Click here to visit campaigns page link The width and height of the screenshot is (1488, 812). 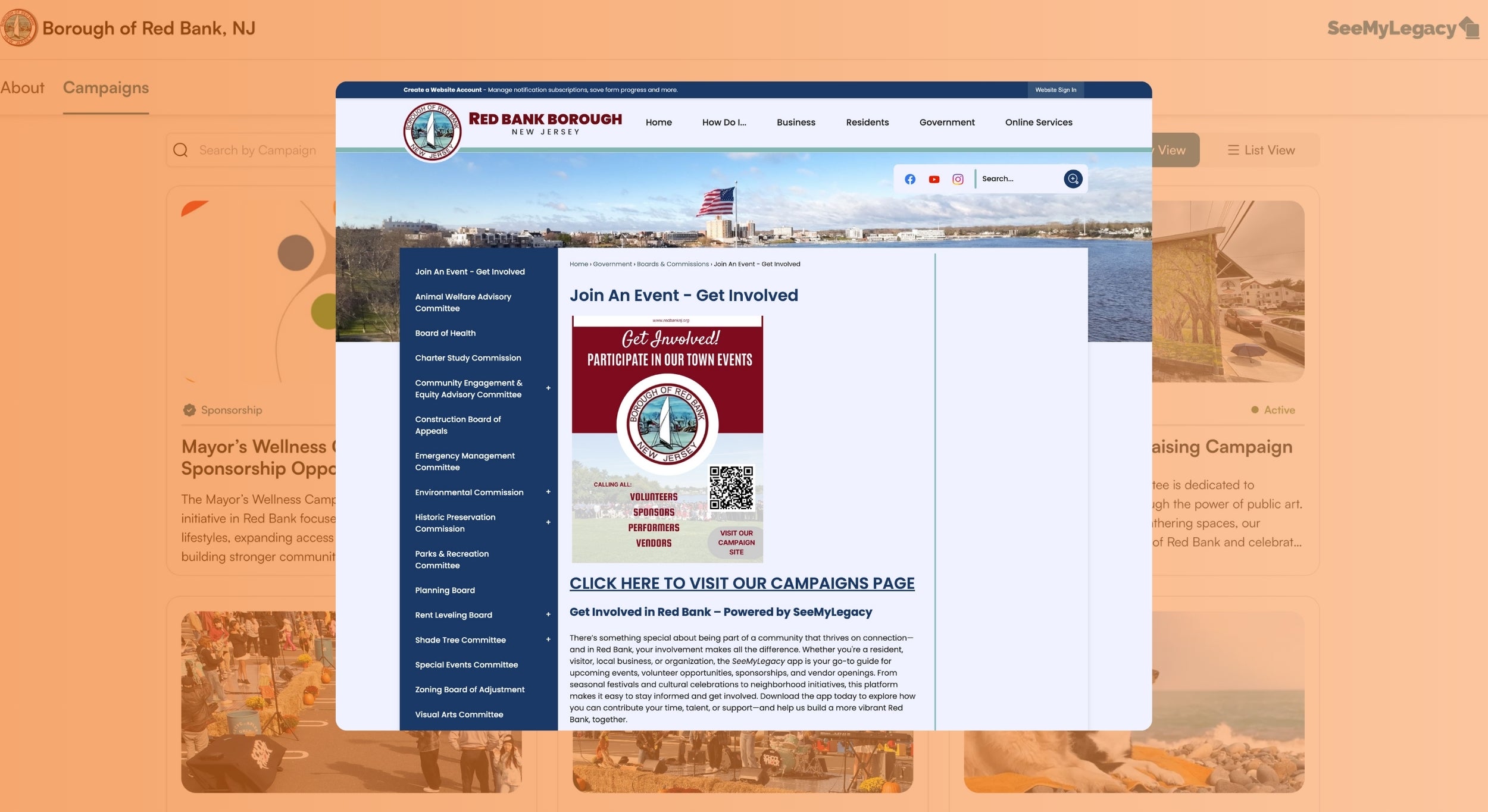(x=742, y=584)
